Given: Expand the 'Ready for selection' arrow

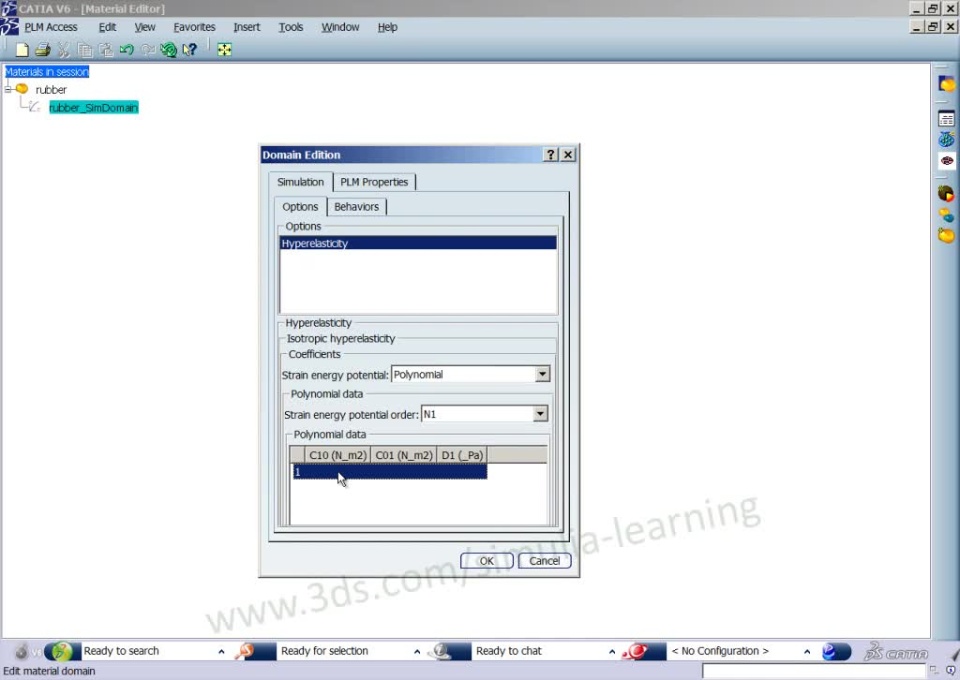Looking at the screenshot, I should tap(417, 652).
